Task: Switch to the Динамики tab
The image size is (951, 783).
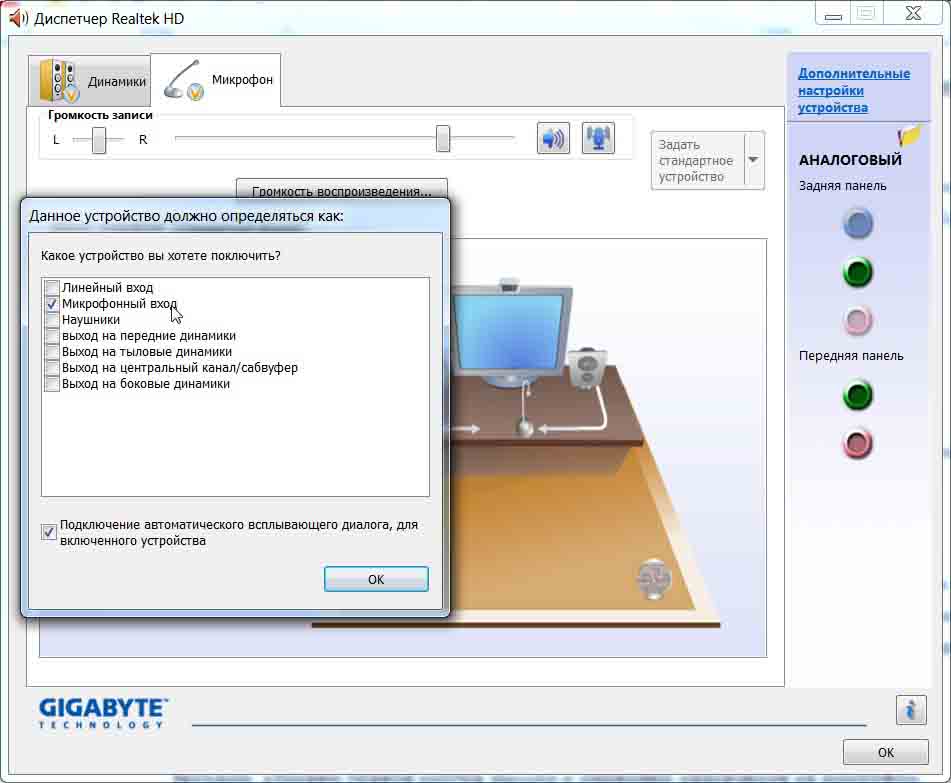Action: [x=92, y=81]
